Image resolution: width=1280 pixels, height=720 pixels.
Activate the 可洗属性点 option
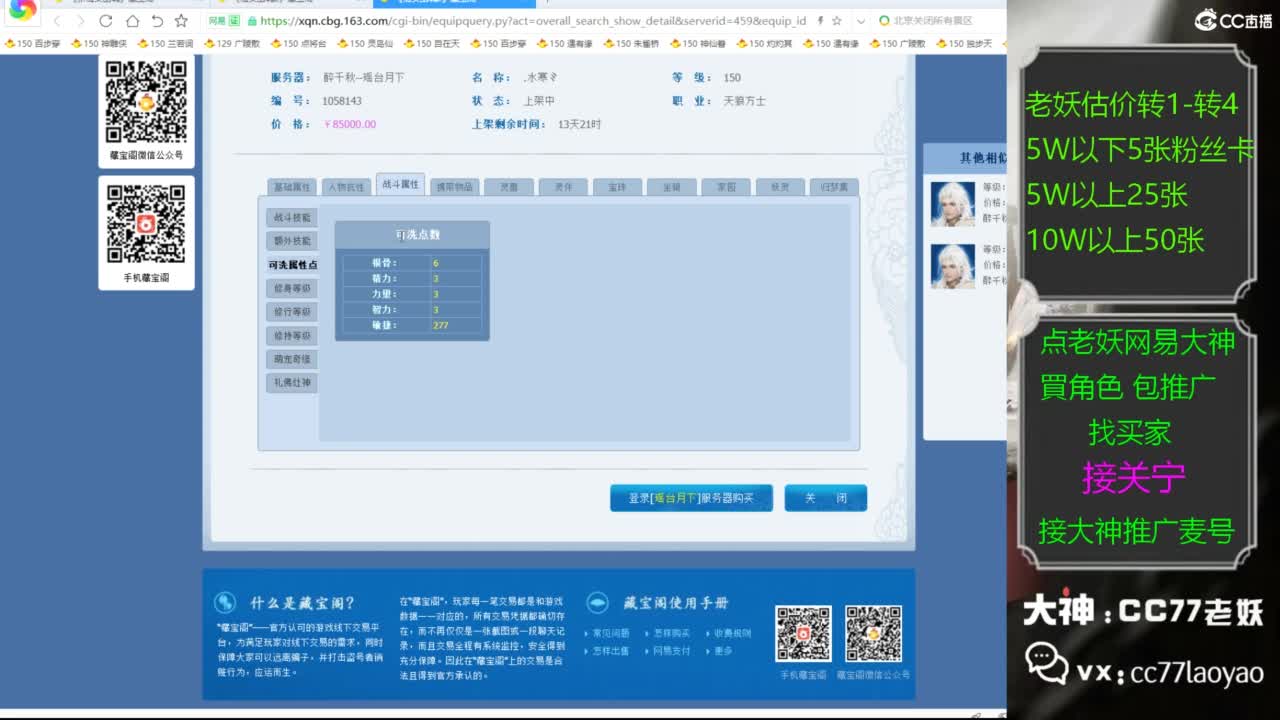pyautogui.click(x=290, y=265)
